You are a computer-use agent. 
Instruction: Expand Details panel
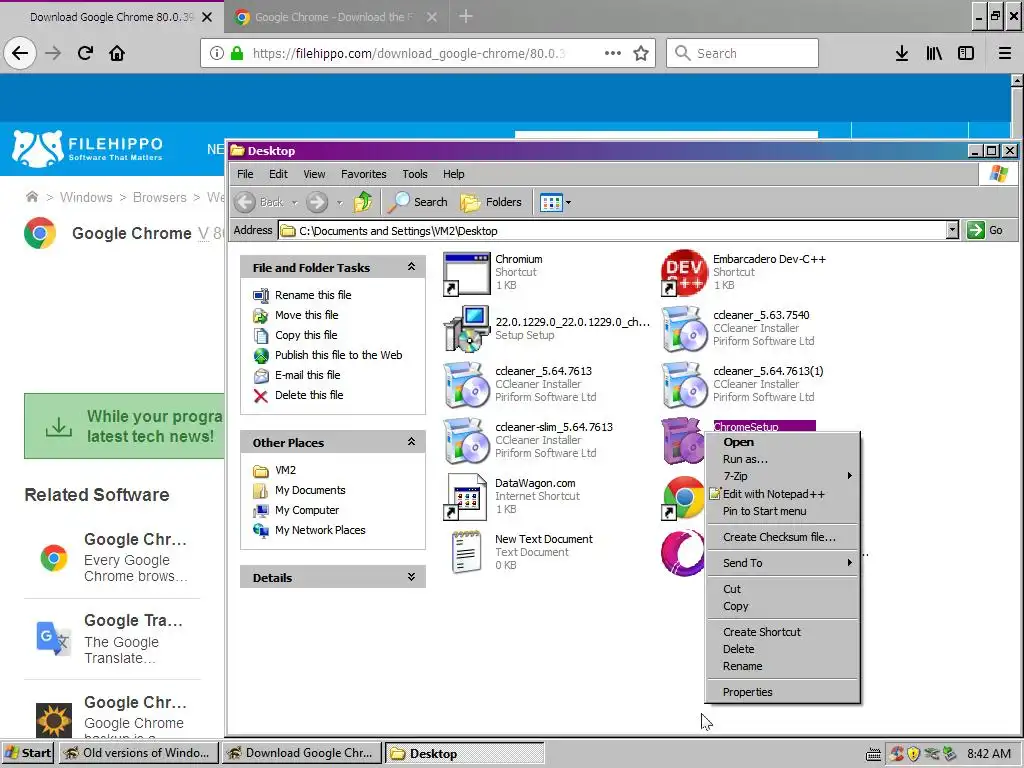click(x=411, y=577)
